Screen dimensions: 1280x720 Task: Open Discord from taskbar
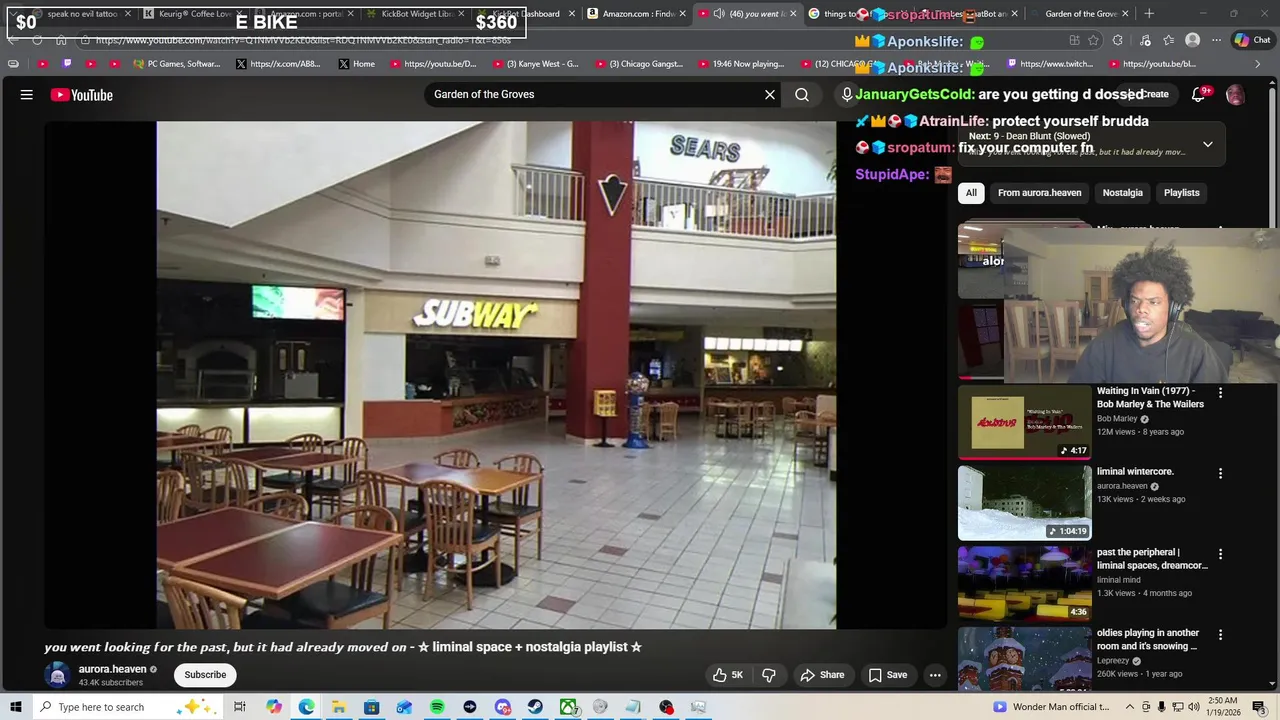502,707
